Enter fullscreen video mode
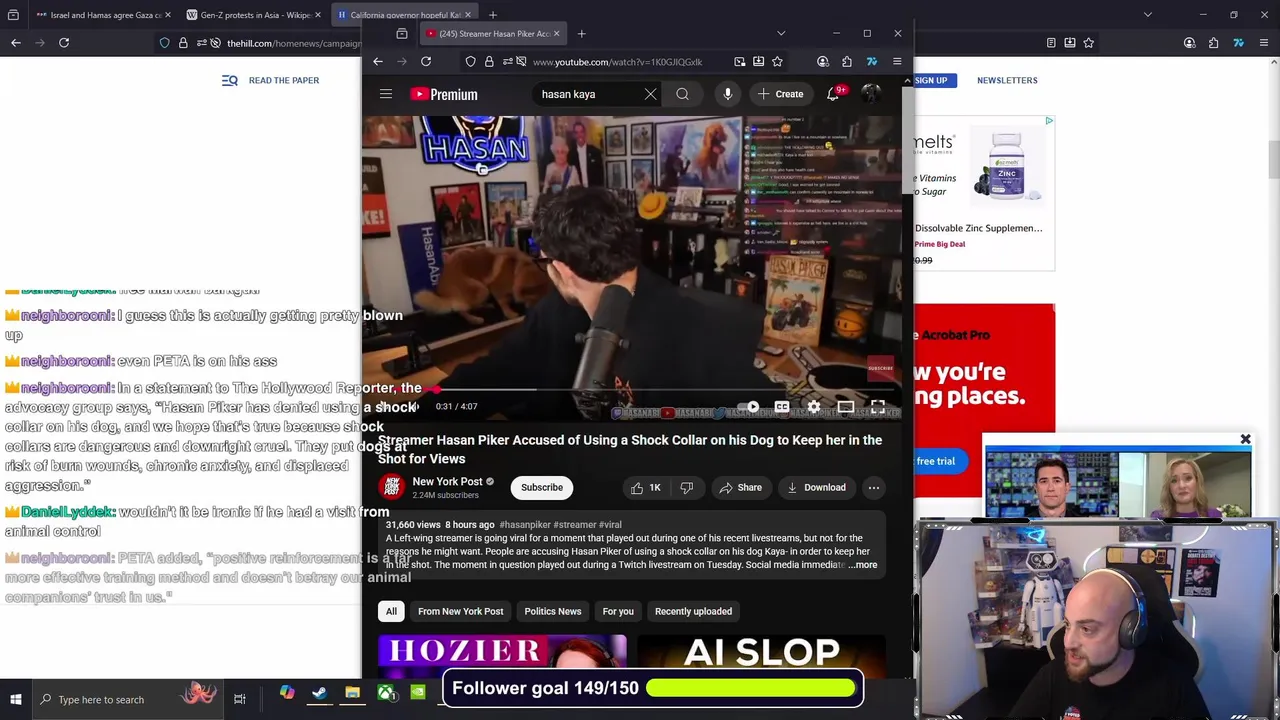 878,407
